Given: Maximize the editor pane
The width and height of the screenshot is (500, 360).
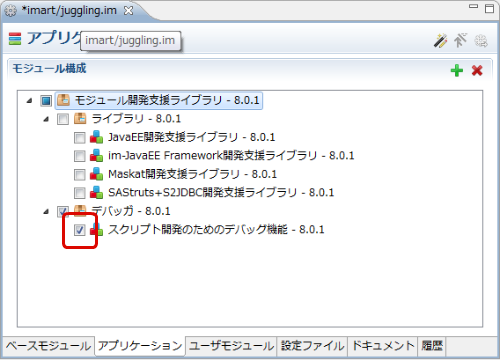Looking at the screenshot, I should pos(489,8).
